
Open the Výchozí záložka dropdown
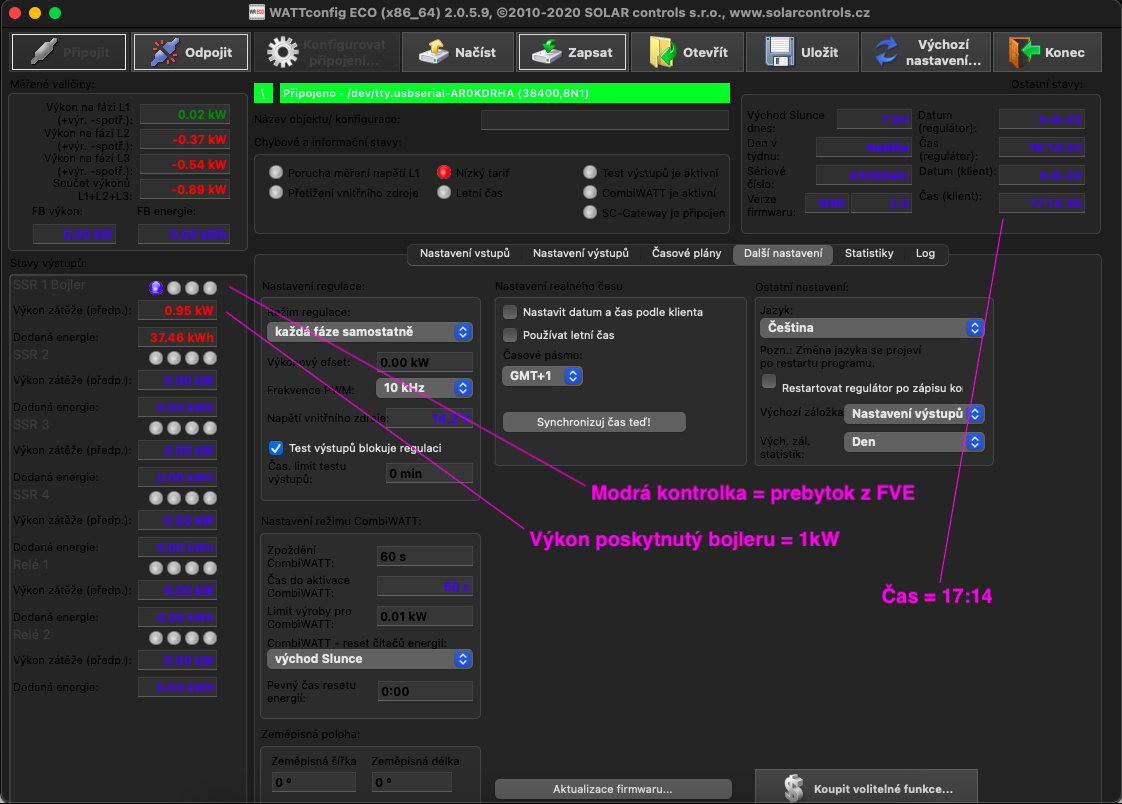(x=914, y=413)
